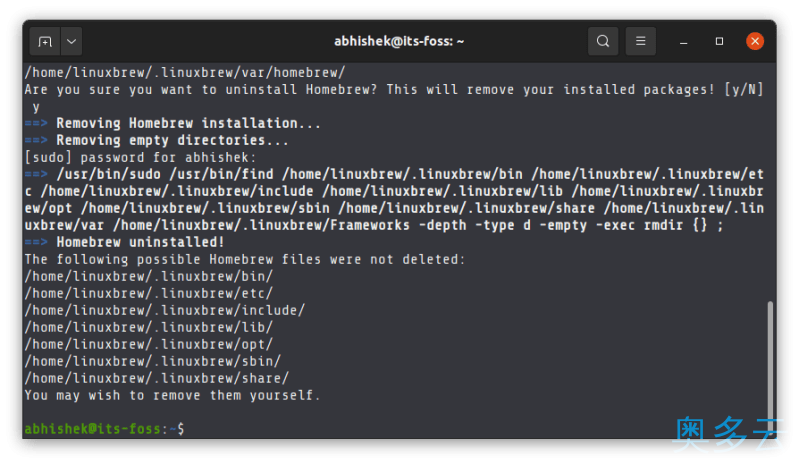Maximize the terminal window

point(719,41)
